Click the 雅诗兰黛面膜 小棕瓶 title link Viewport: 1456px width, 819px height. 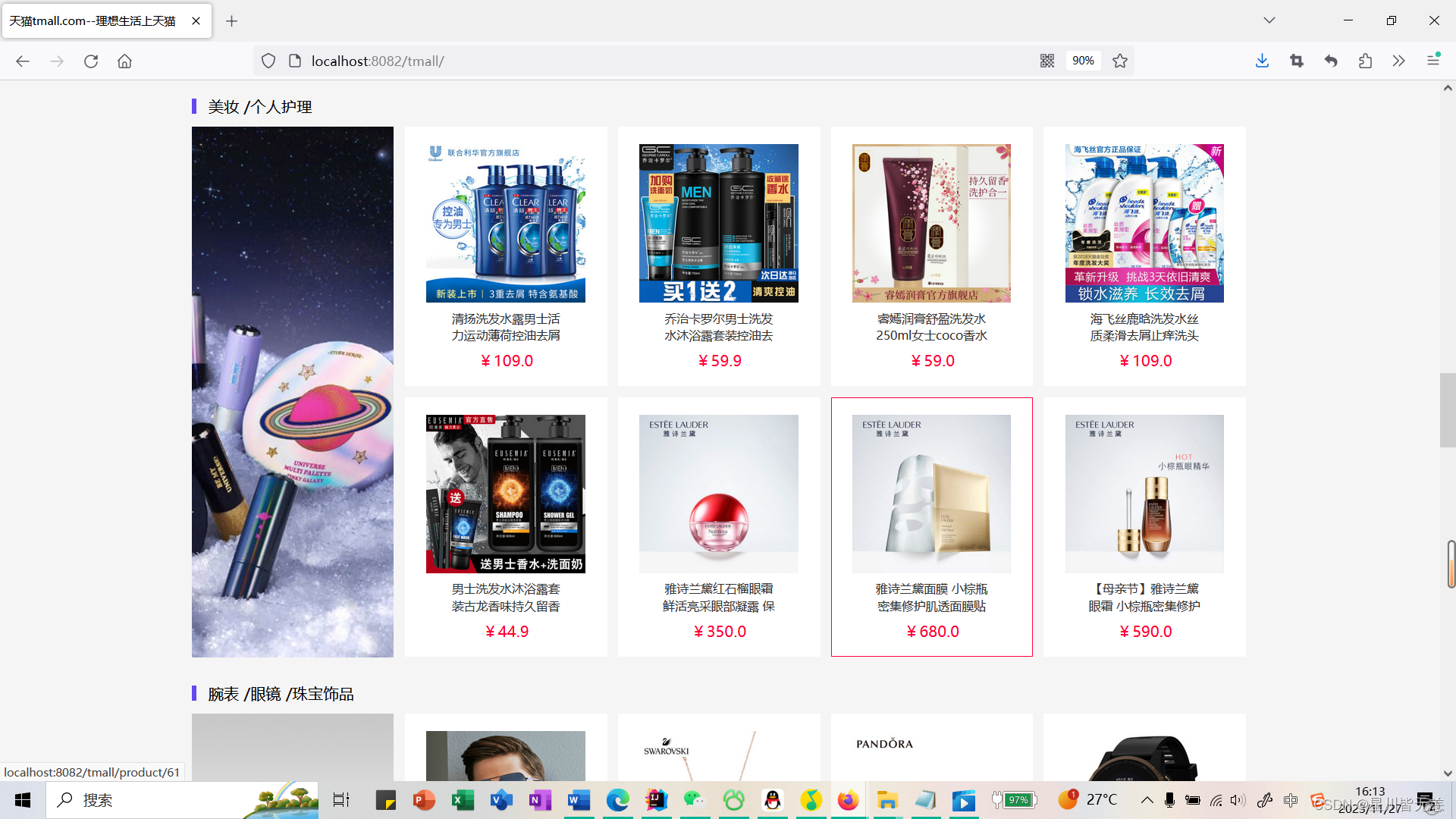(x=931, y=598)
